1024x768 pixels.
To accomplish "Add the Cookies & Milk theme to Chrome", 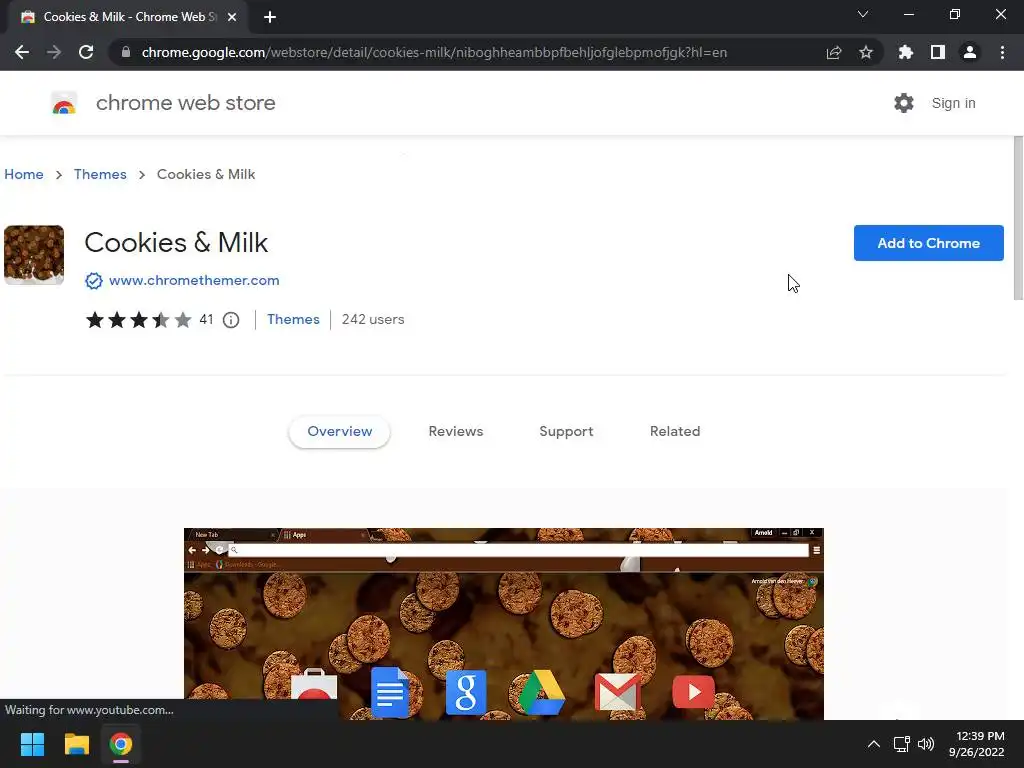I will [928, 243].
